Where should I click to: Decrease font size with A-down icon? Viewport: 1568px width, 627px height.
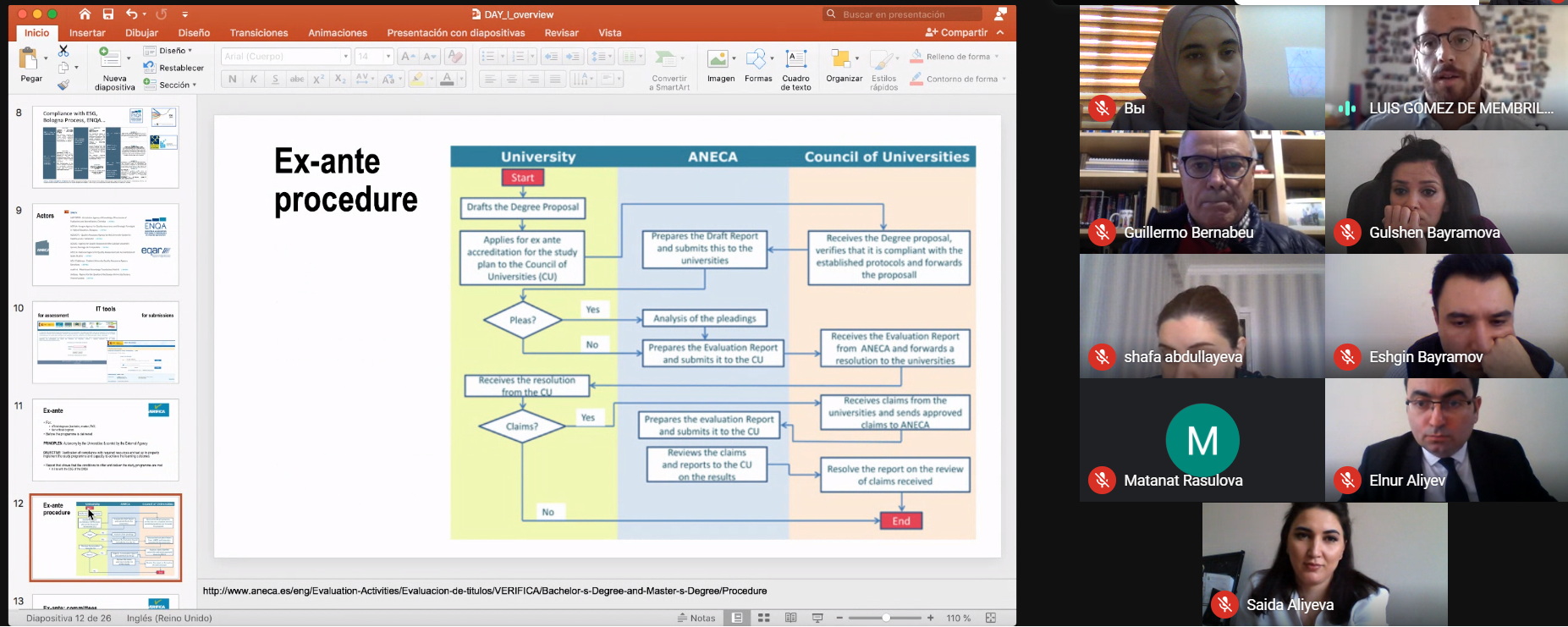(x=430, y=57)
